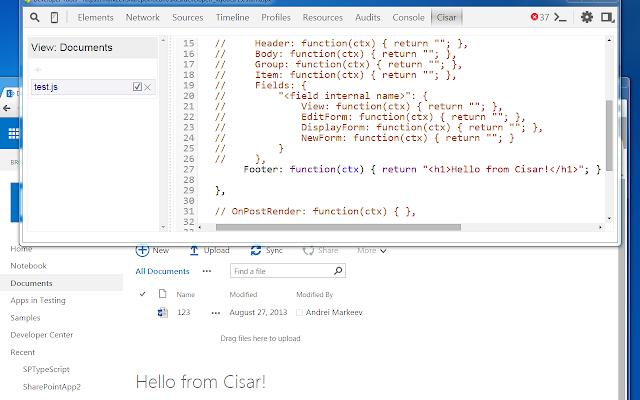Viewport: 640px width, 400px height.
Task: Click the Word document icon for 123
Action: point(162,312)
